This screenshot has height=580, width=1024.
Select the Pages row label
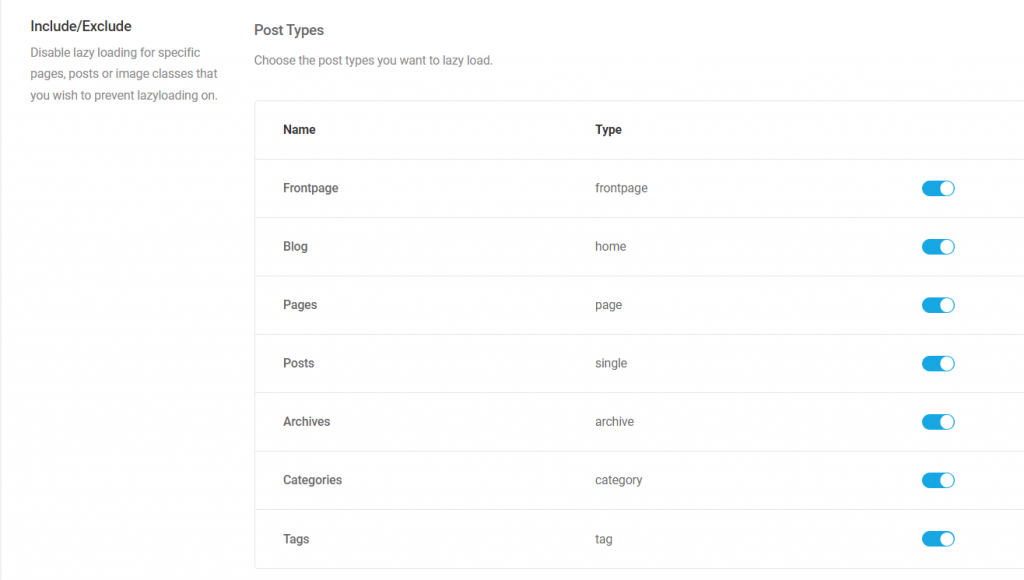coord(300,305)
